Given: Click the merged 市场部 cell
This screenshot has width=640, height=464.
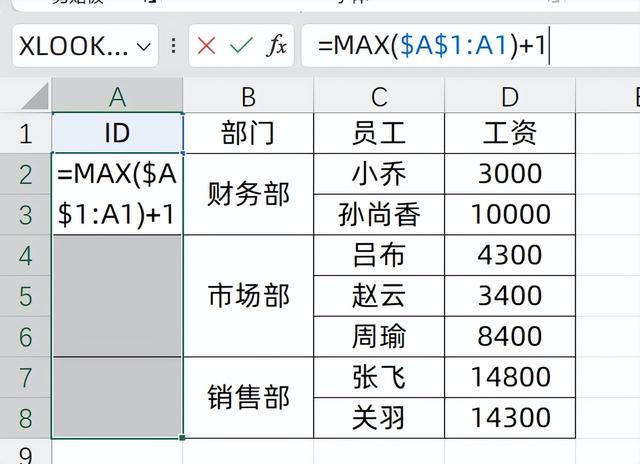Looking at the screenshot, I should (x=248, y=296).
